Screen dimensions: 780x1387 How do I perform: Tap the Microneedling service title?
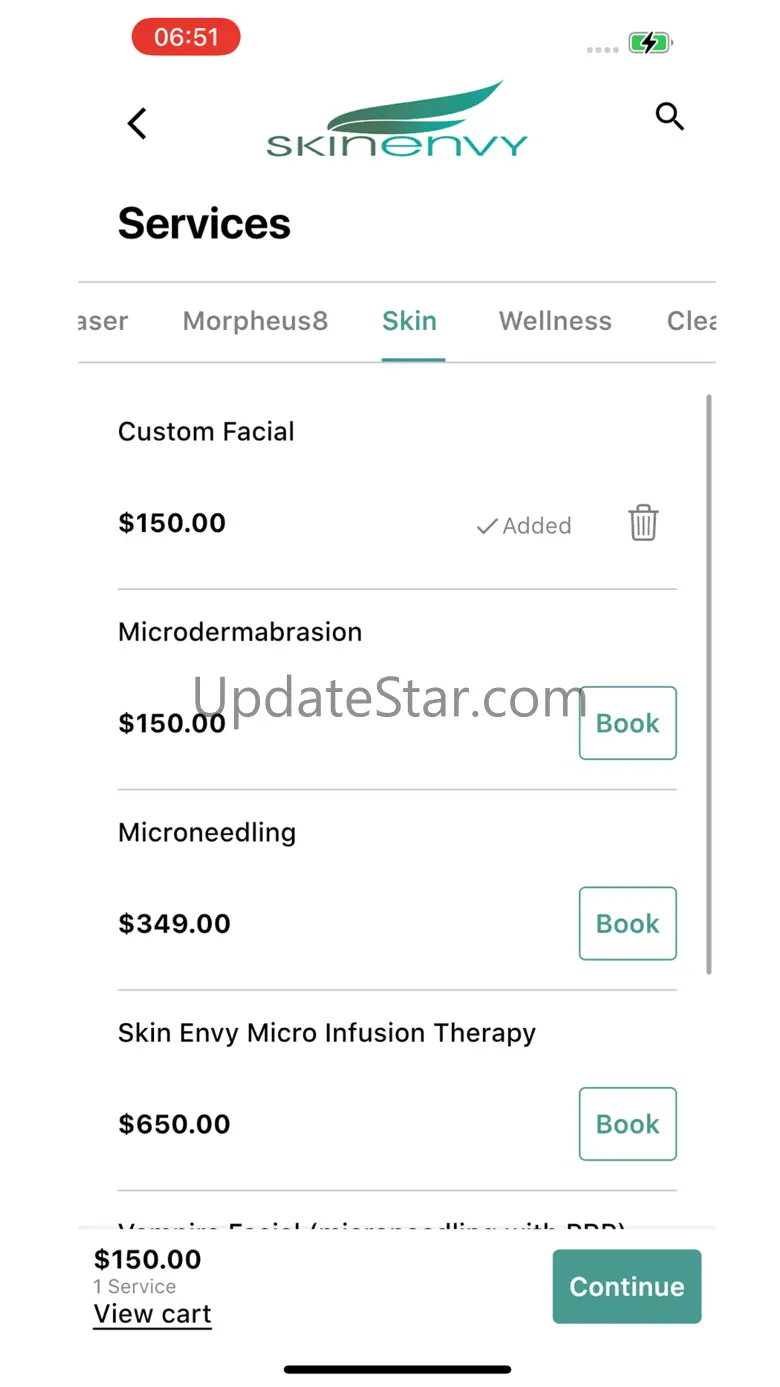pyautogui.click(x=207, y=833)
